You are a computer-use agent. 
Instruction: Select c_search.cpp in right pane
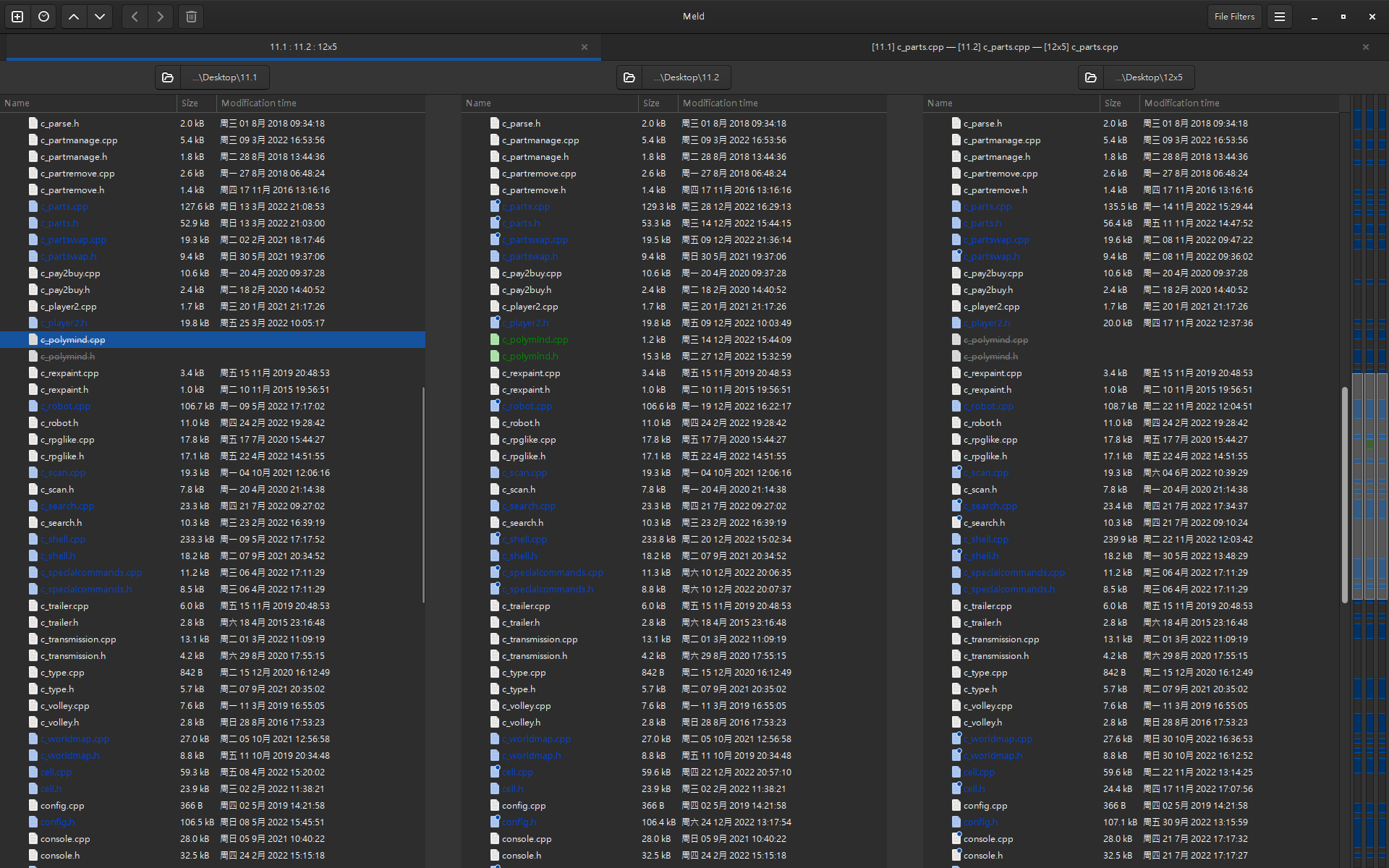click(1131, 506)
